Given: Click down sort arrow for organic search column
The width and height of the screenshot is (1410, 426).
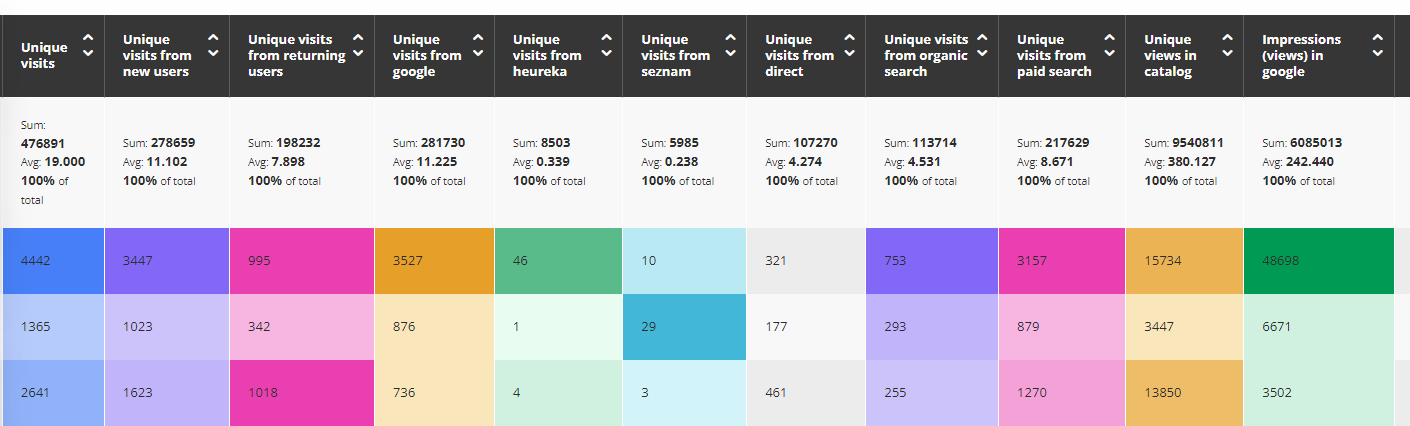Looking at the screenshot, I should click(x=982, y=53).
